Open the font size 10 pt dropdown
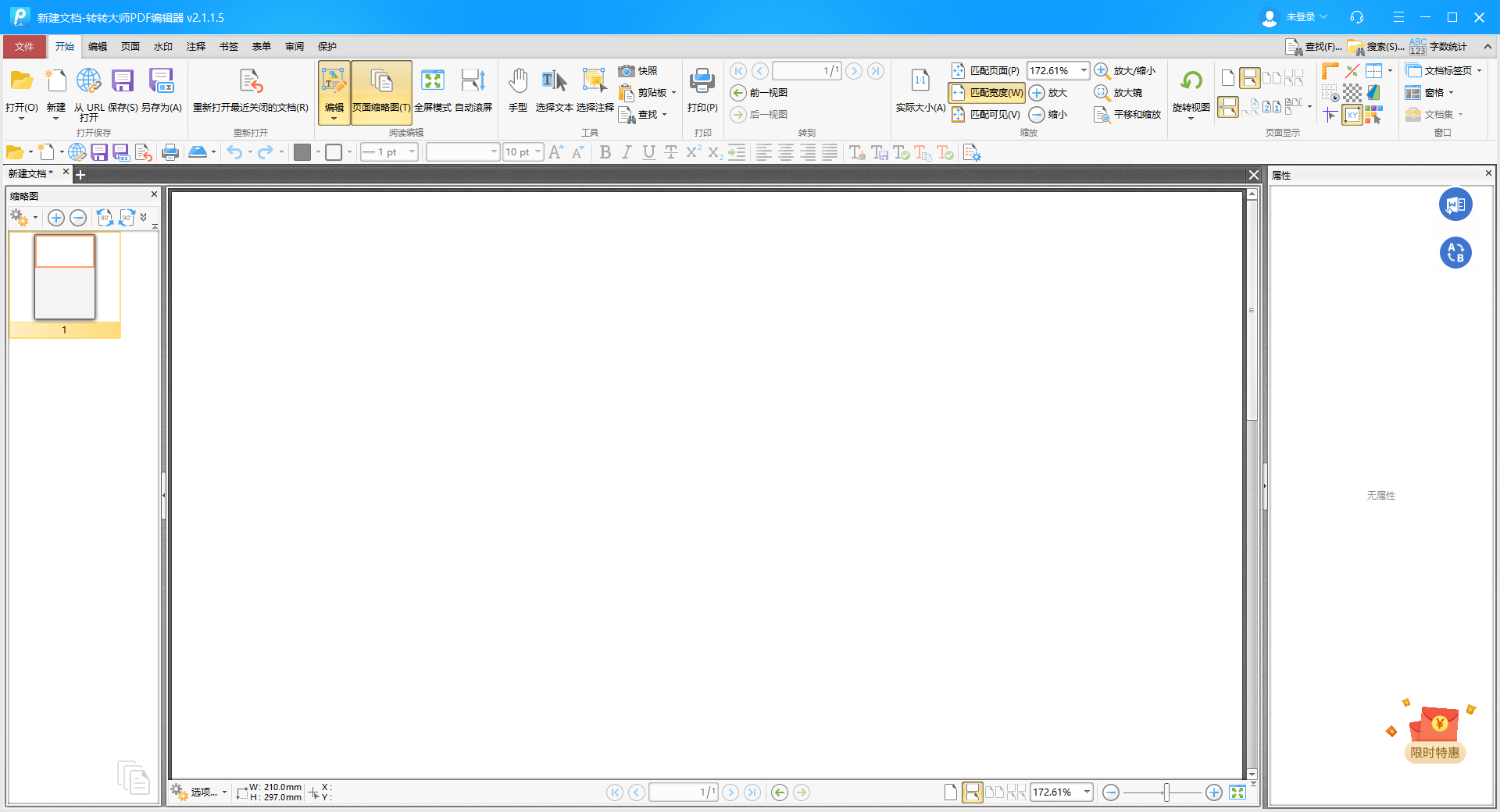 pos(538,152)
